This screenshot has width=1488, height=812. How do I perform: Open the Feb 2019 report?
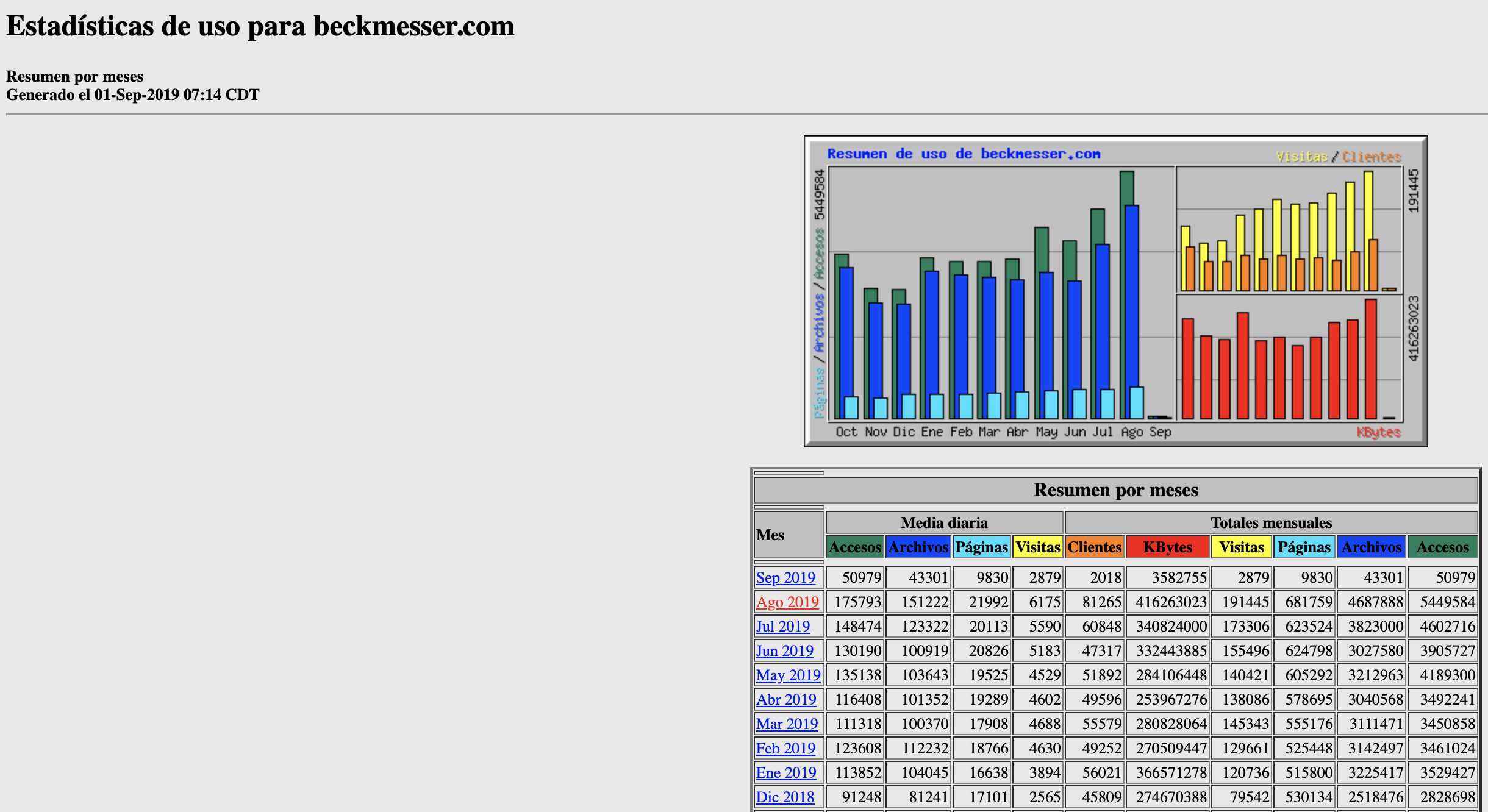[x=785, y=748]
